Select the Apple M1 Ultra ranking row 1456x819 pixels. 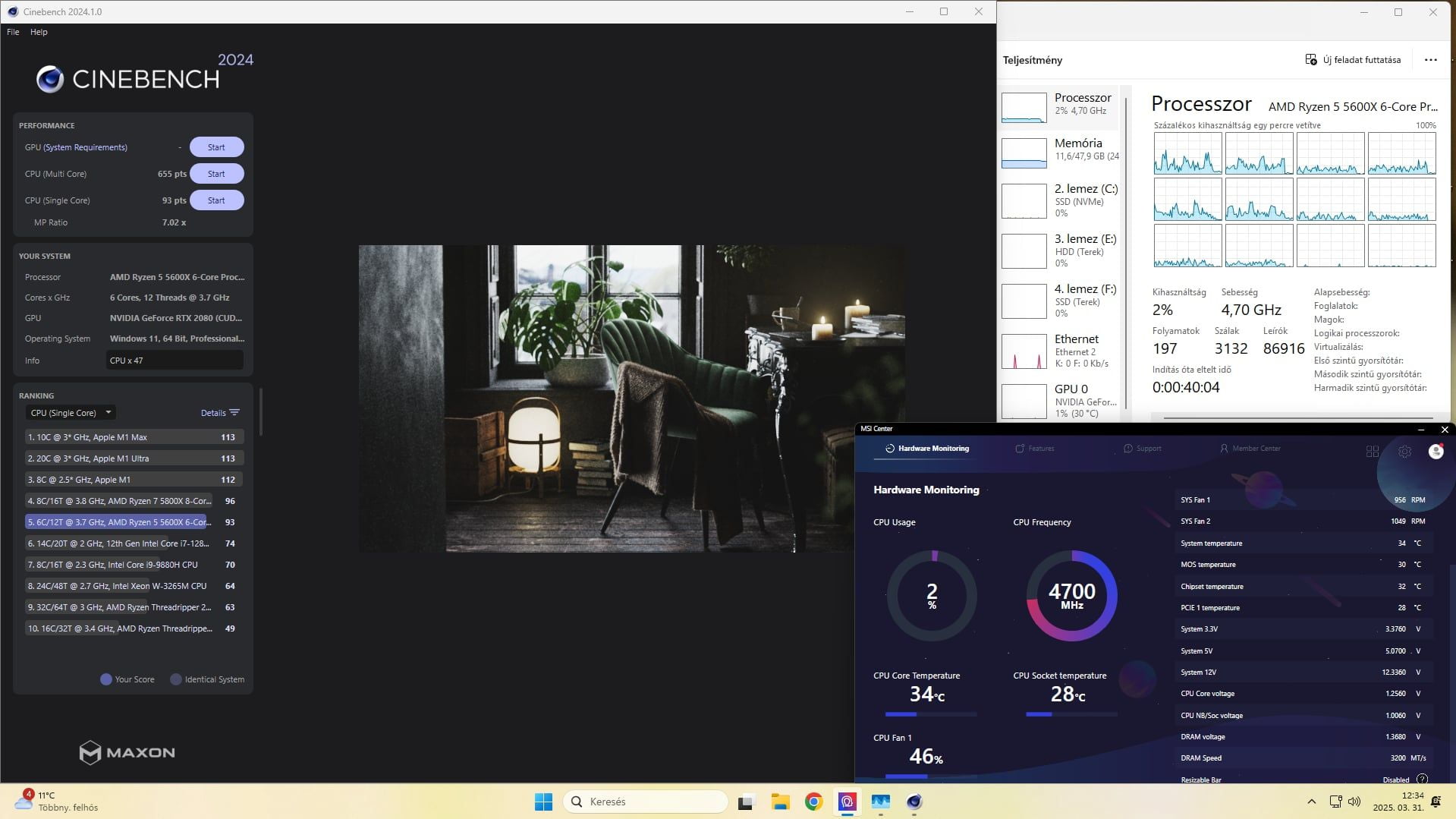pos(134,458)
